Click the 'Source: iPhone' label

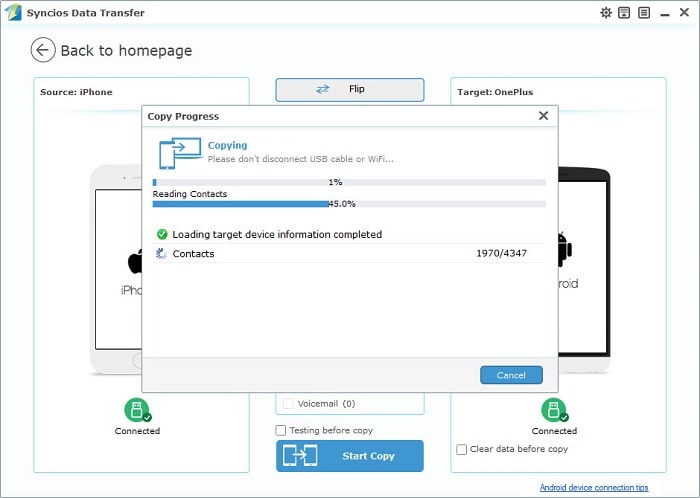(x=76, y=92)
